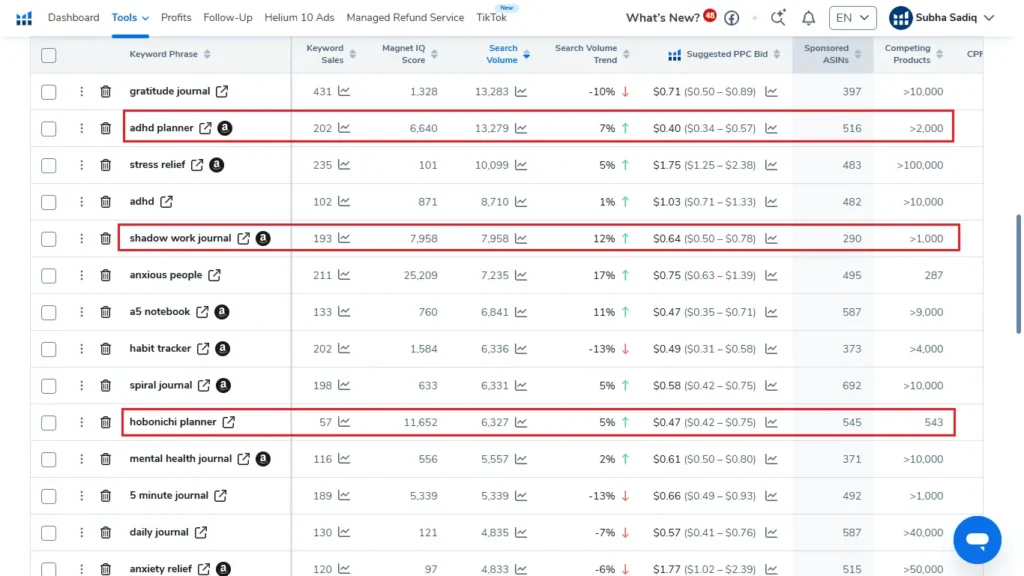Viewport: 1024px width, 576px height.
Task: Show PPC bid history for habit tracker
Action: [x=771, y=349]
